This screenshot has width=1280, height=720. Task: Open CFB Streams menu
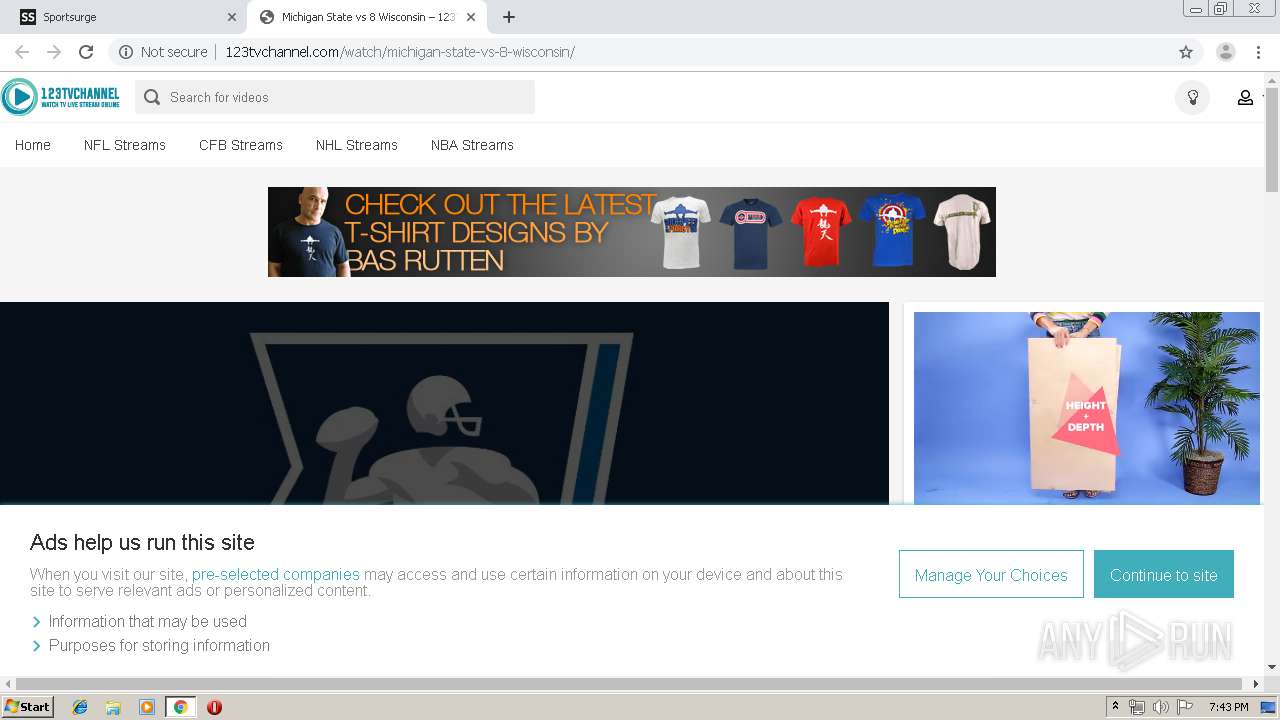pyautogui.click(x=241, y=145)
